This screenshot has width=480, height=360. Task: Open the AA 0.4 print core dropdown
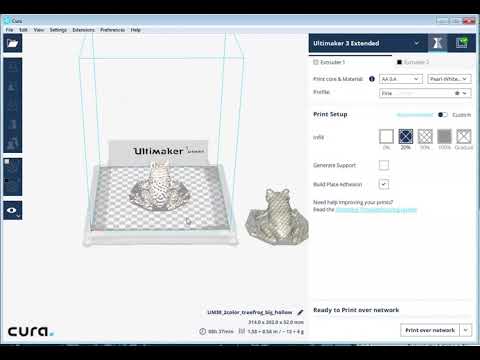401,79
